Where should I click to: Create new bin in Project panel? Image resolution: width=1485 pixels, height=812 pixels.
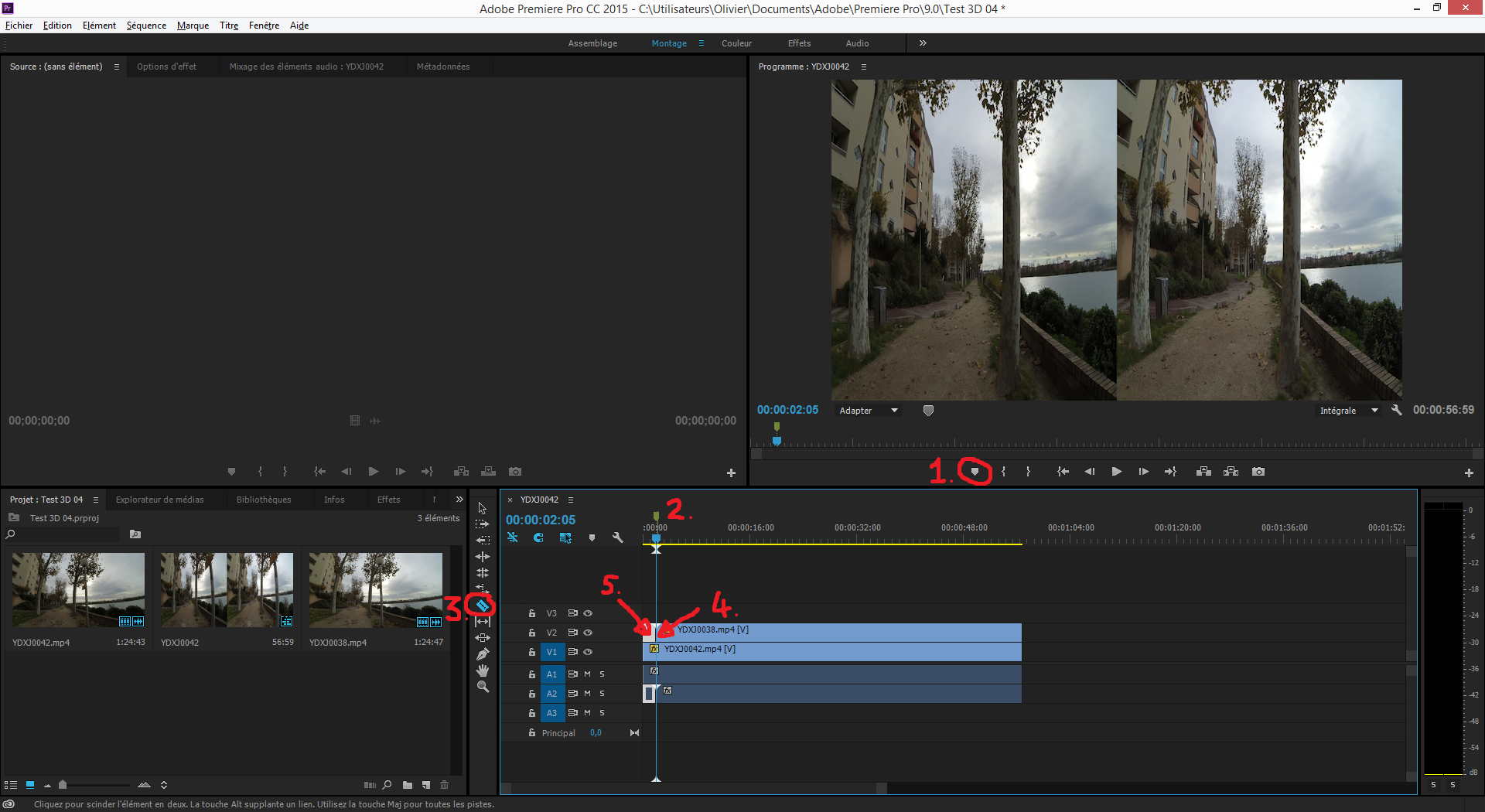click(x=407, y=785)
